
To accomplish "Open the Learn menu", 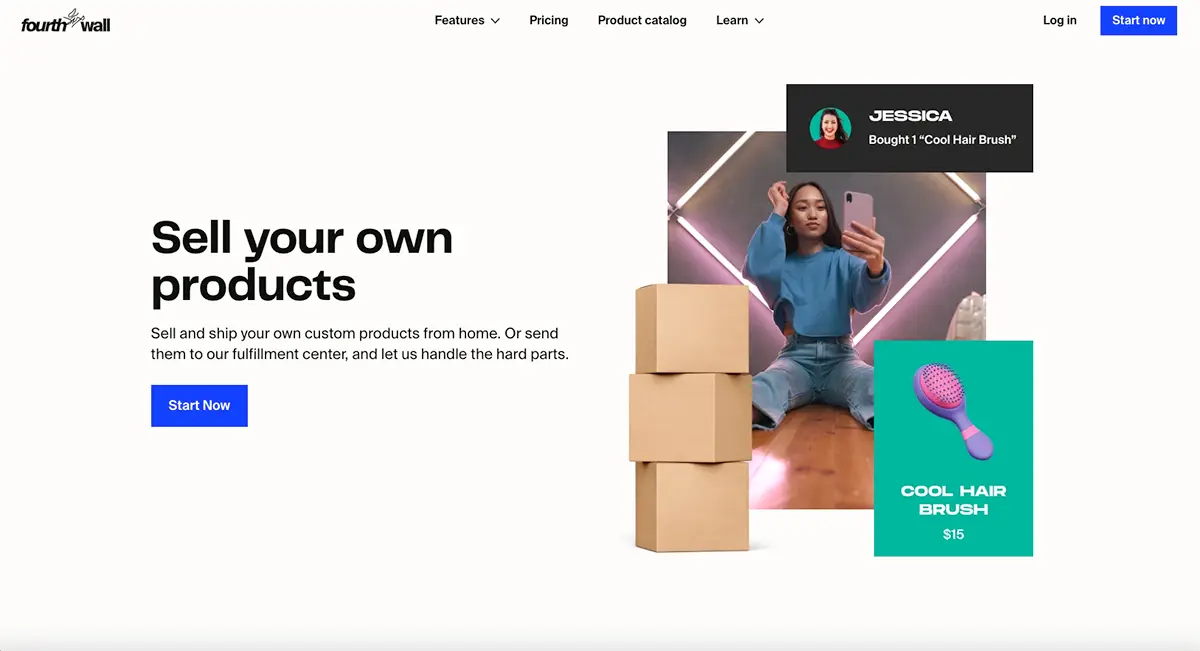I will (x=740, y=20).
